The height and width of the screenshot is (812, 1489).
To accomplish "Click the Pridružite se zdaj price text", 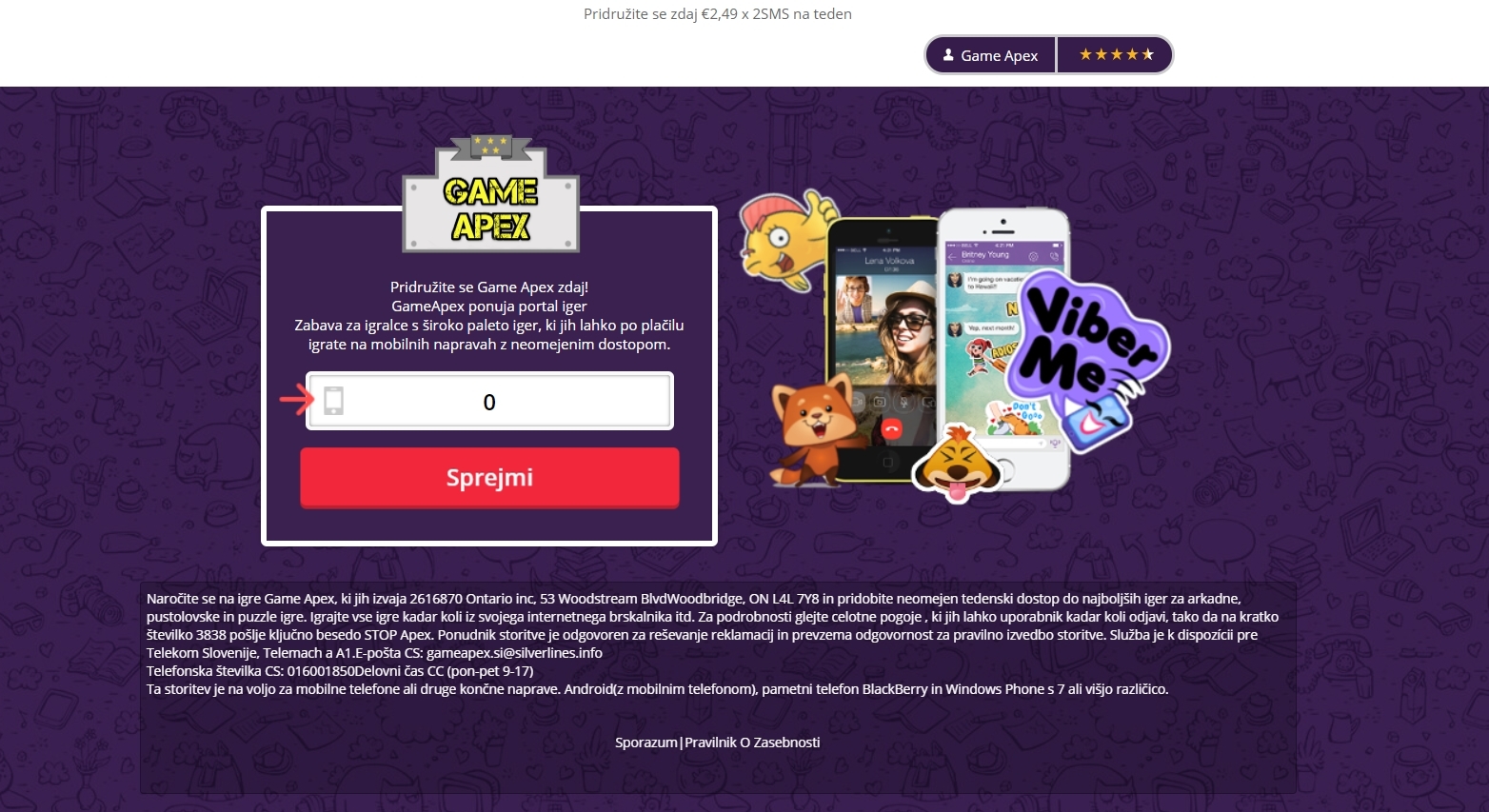I will (x=718, y=14).
